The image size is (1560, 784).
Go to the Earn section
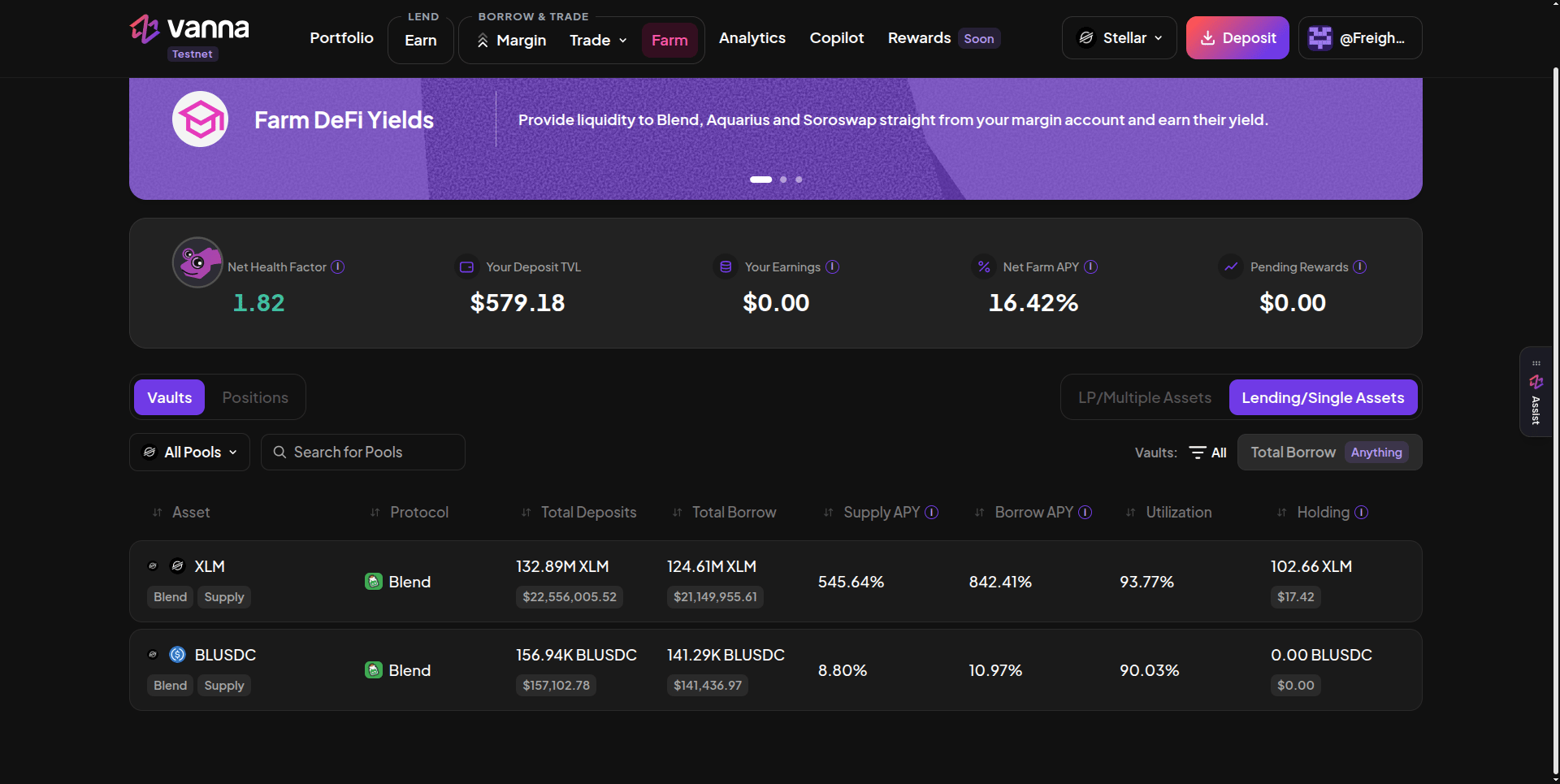click(x=420, y=41)
